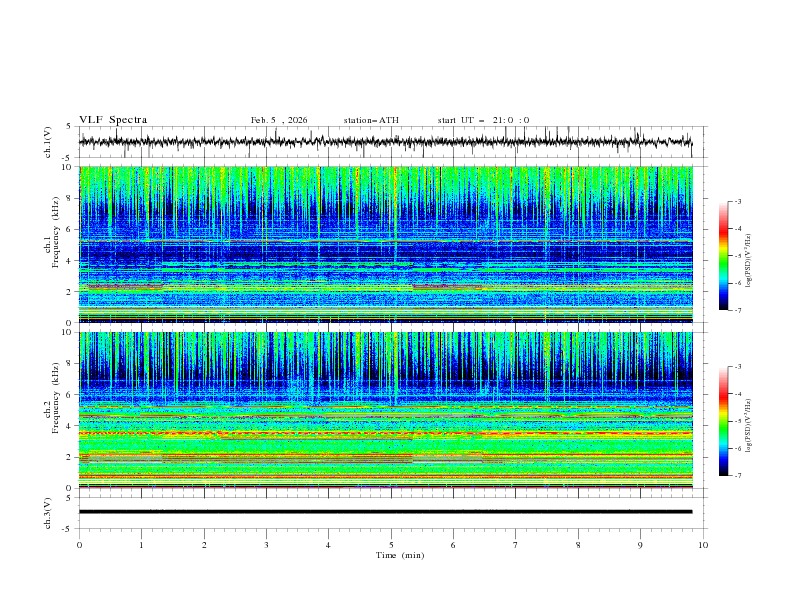The height and width of the screenshot is (612, 792).
Task: Click the ch.1 voltage waveform trace
Action: pos(385,142)
